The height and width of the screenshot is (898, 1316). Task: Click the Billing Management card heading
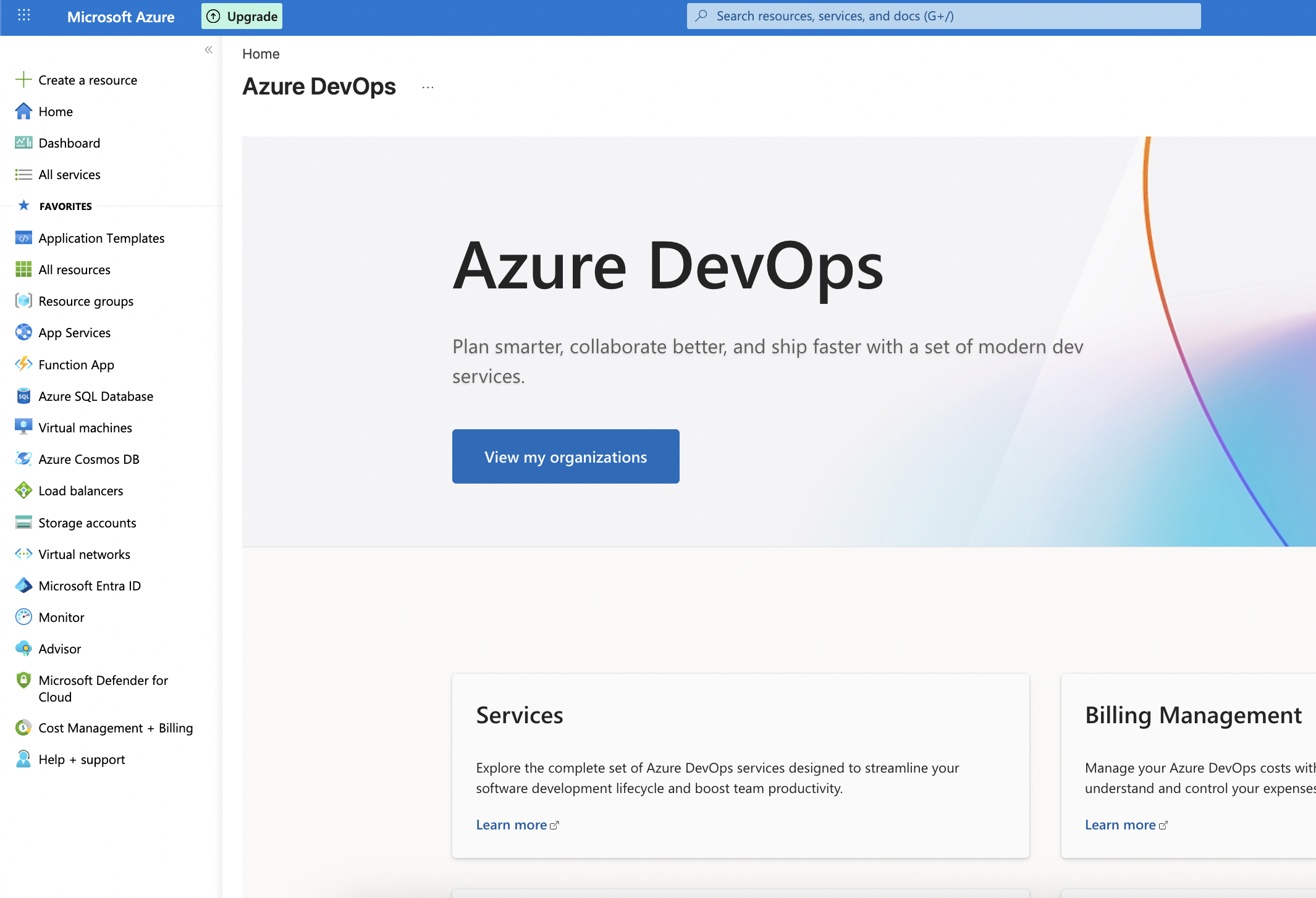(1193, 715)
